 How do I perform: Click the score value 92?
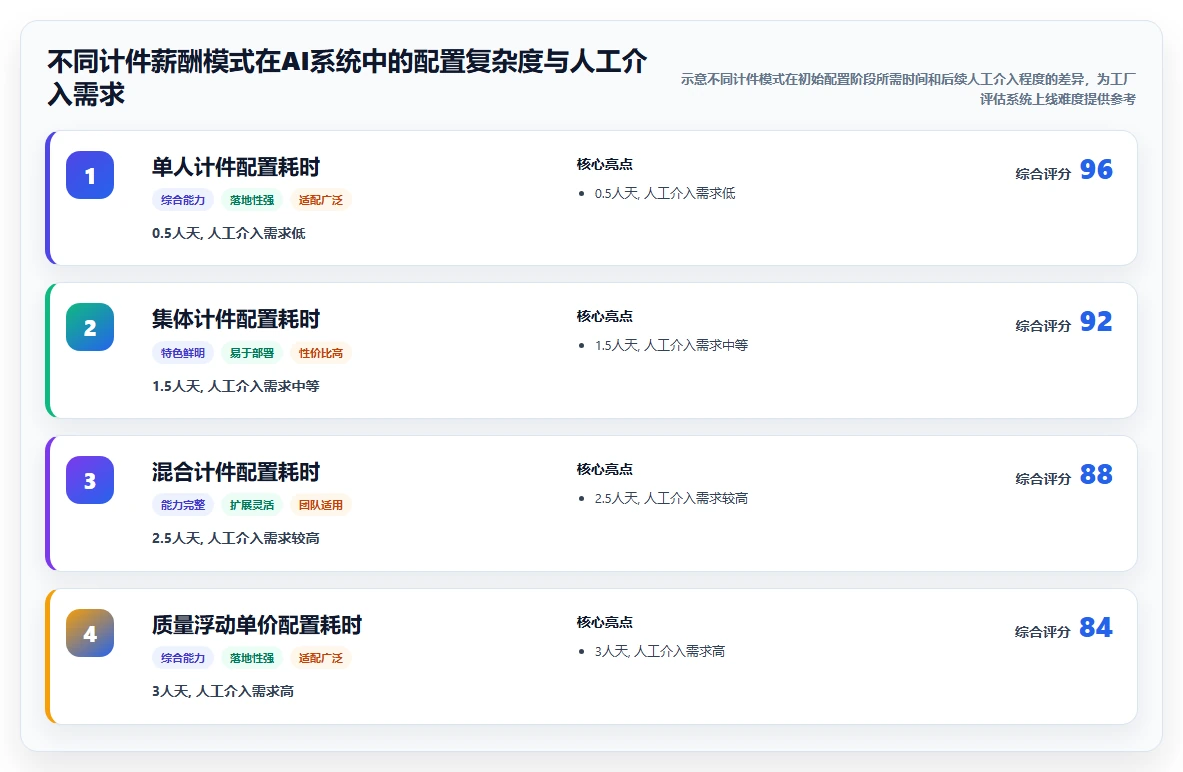coord(1096,321)
